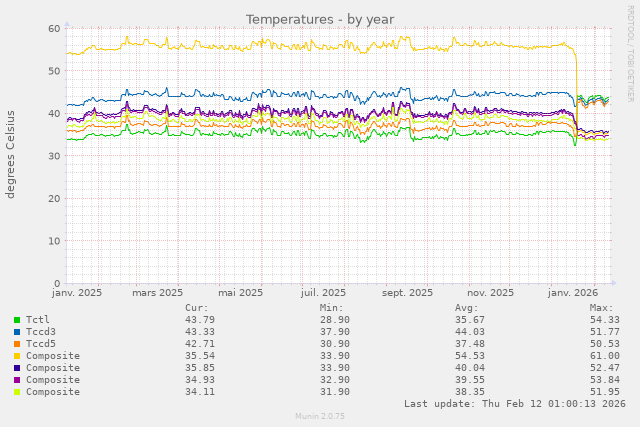Pick the 'sept. 2025' axis marker
This screenshot has height=427, width=640.
(x=407, y=293)
